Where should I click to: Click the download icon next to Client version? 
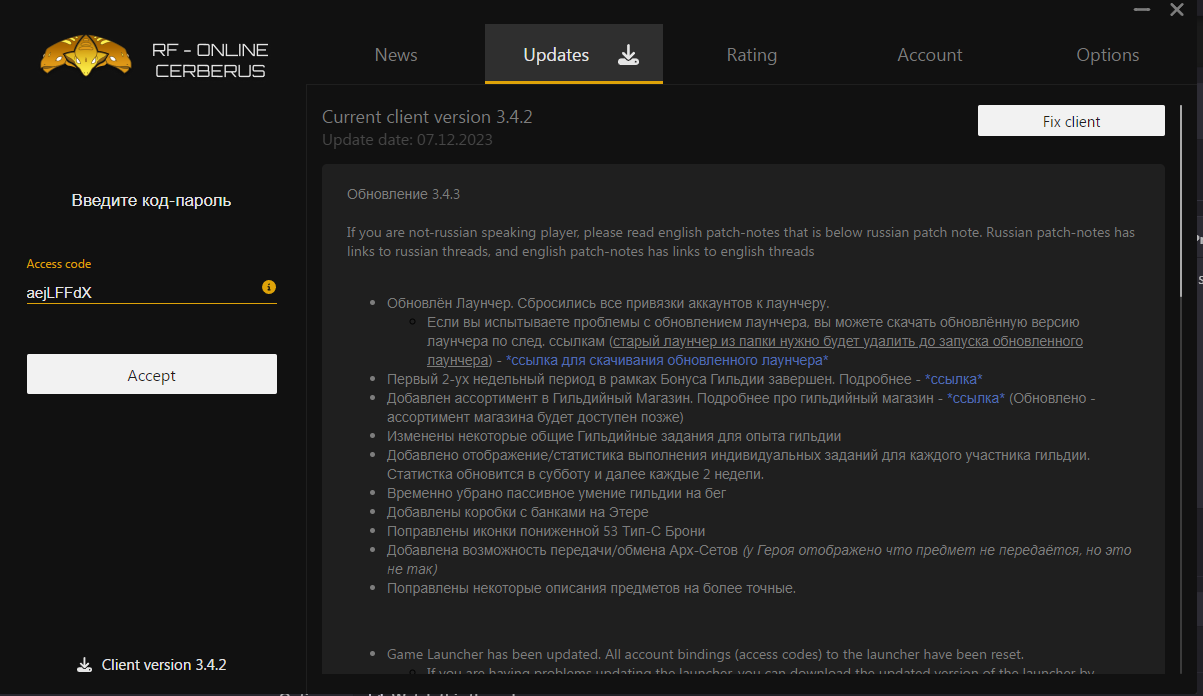[x=83, y=665]
